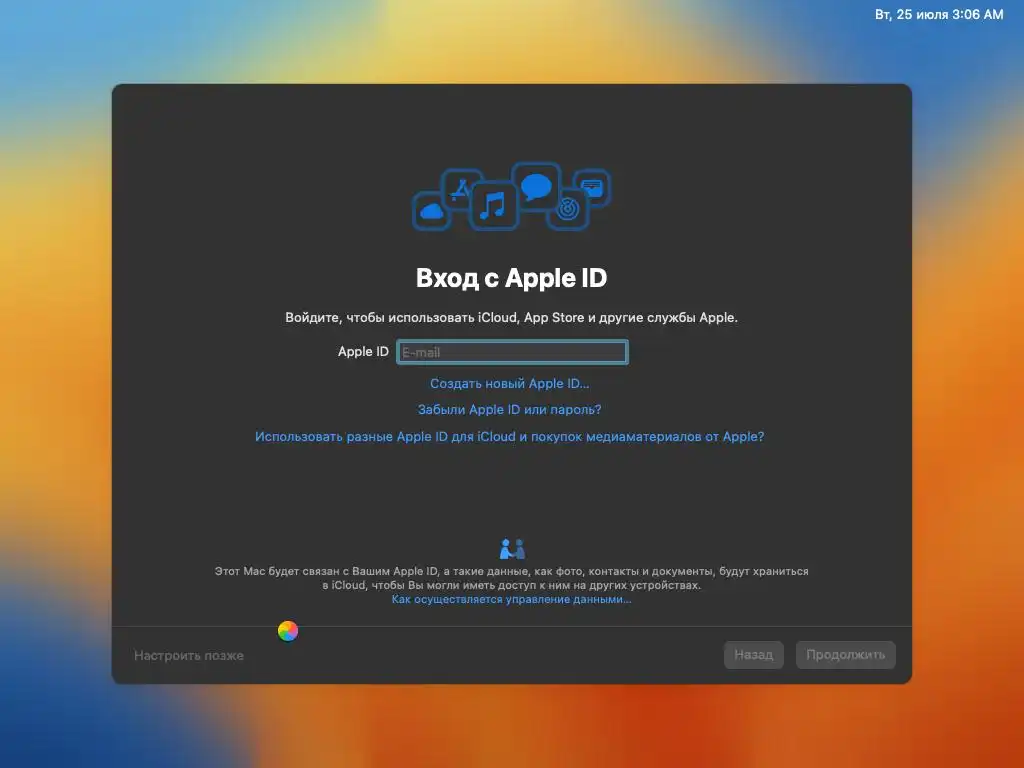Click the Find My radar icon

568,209
